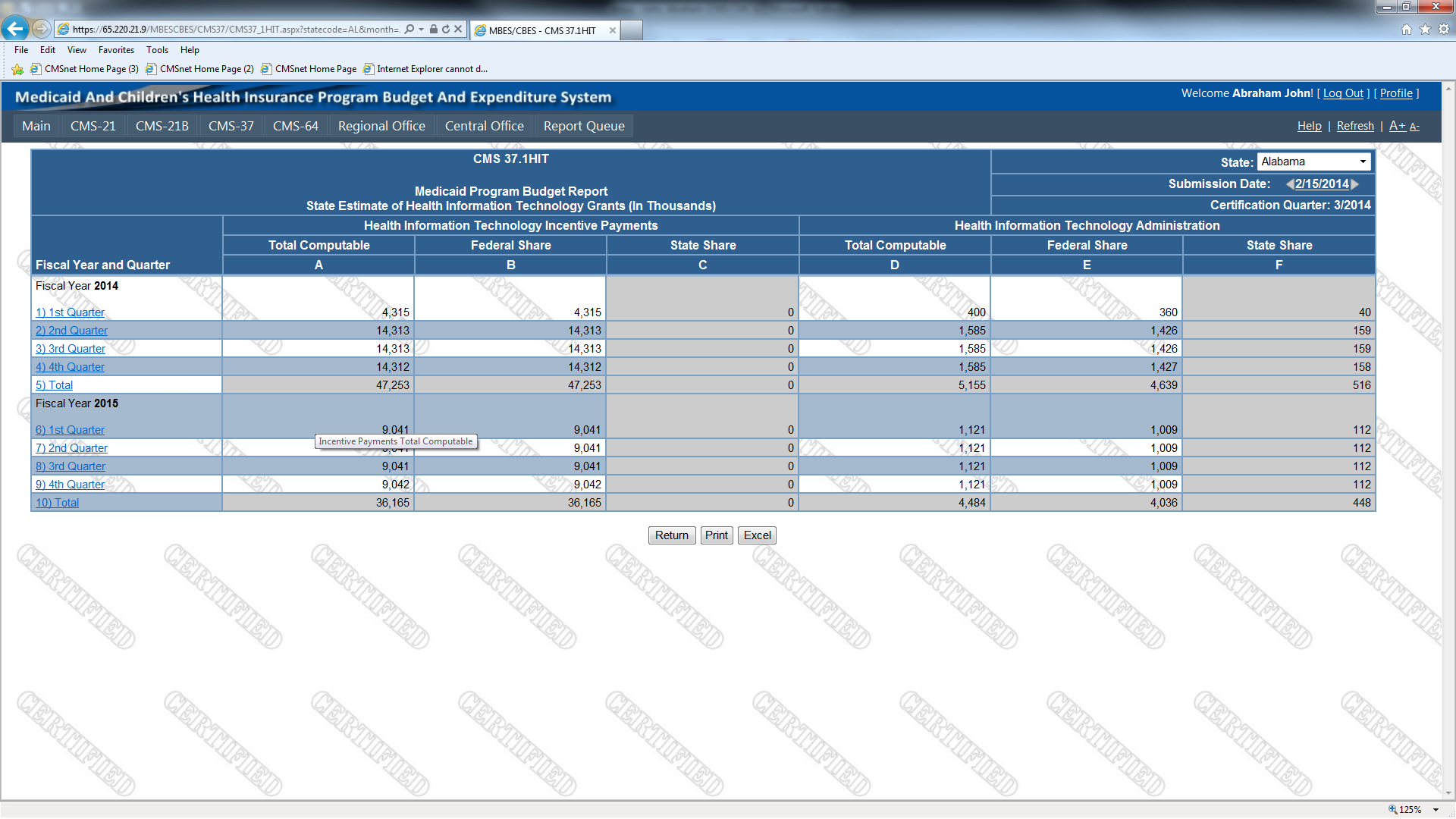Click the page refresh icon in address bar
1456x819 pixels.
point(446,29)
